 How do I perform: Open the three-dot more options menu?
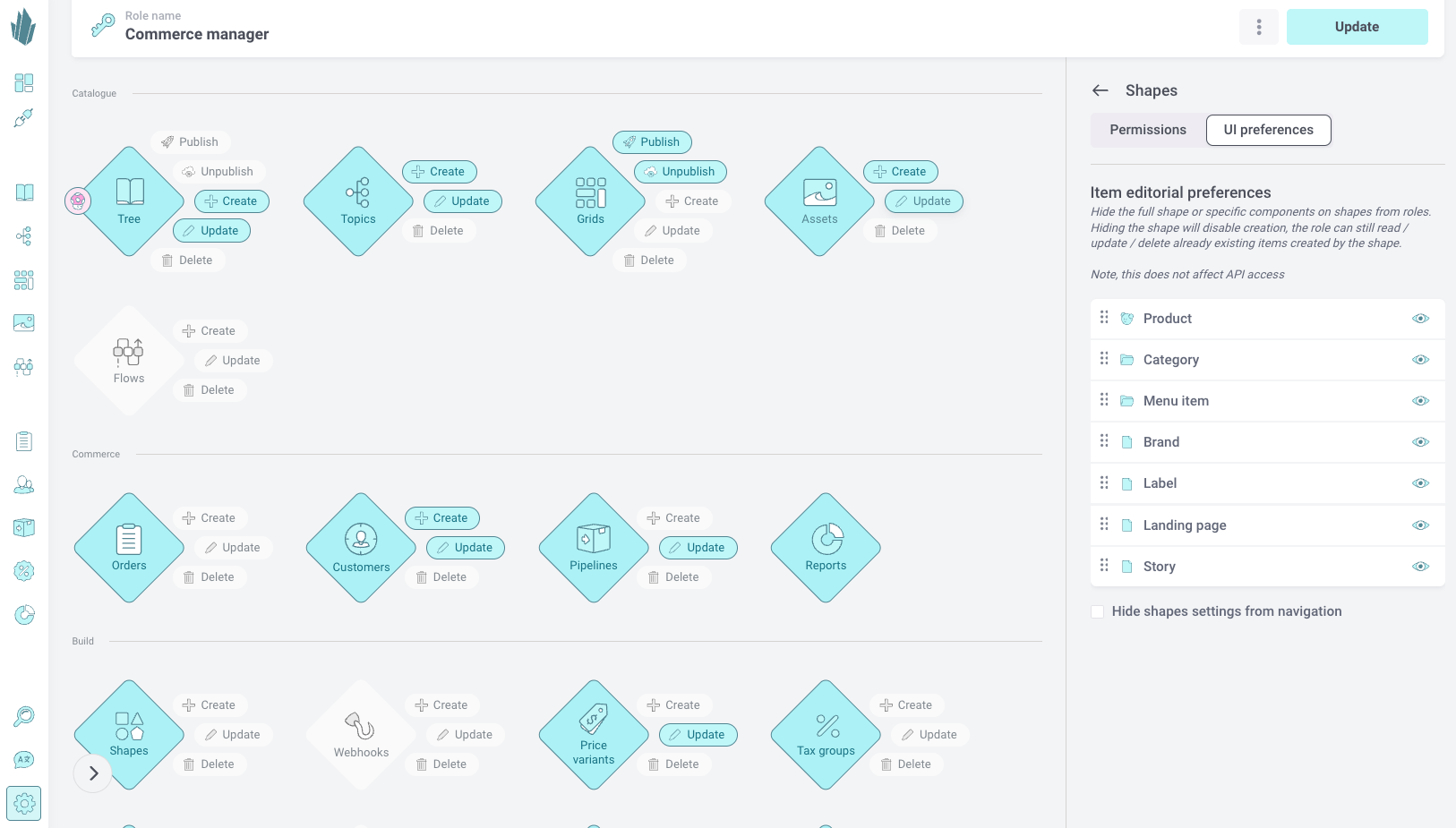click(1259, 27)
